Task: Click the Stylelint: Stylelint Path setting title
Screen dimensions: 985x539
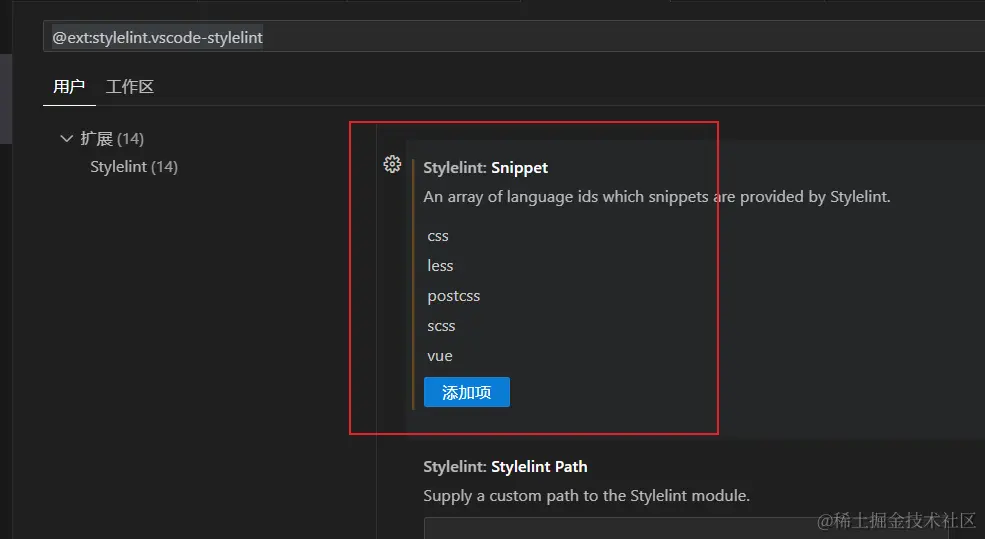Action: click(505, 467)
